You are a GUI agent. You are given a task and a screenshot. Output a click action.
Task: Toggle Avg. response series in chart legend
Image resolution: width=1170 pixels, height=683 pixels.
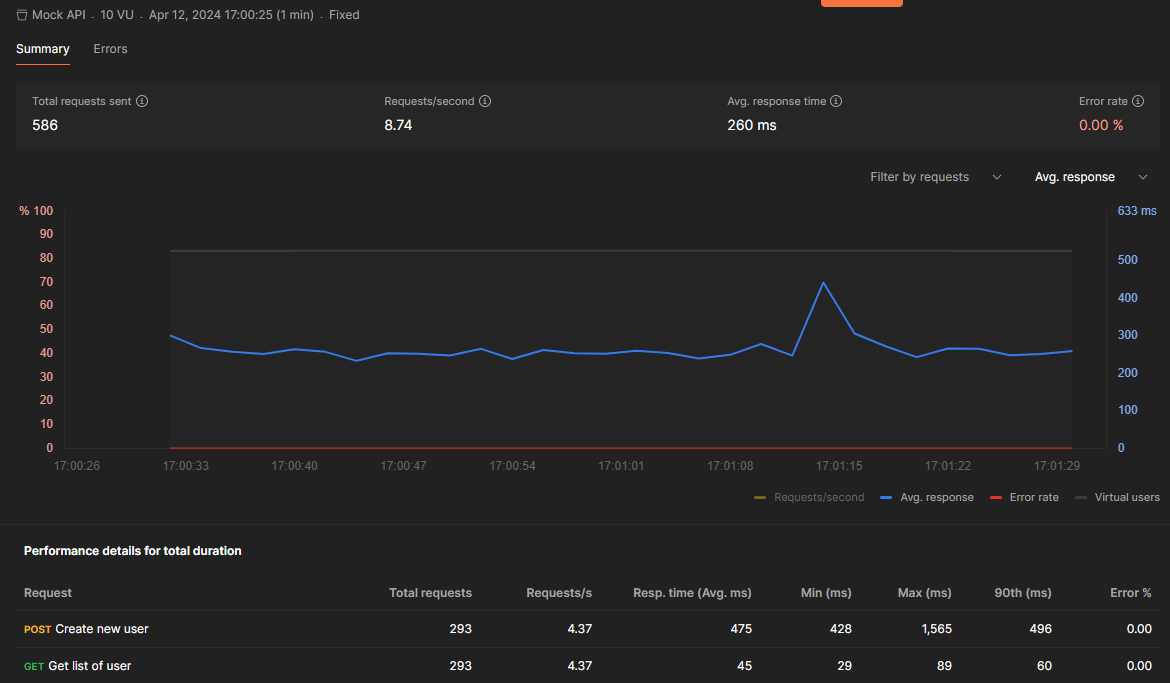(926, 497)
